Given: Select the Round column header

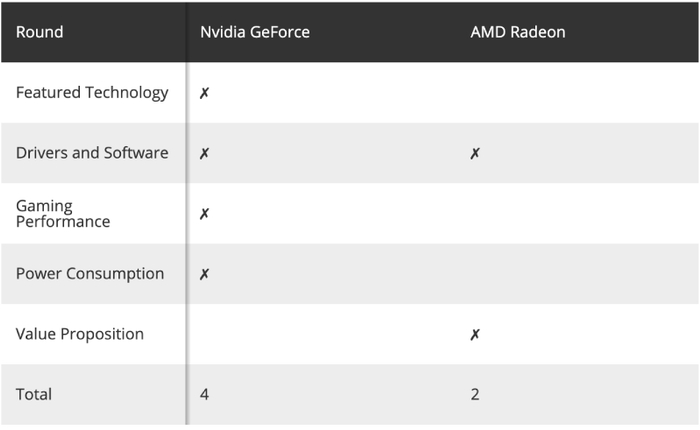Looking at the screenshot, I should (x=40, y=32).
